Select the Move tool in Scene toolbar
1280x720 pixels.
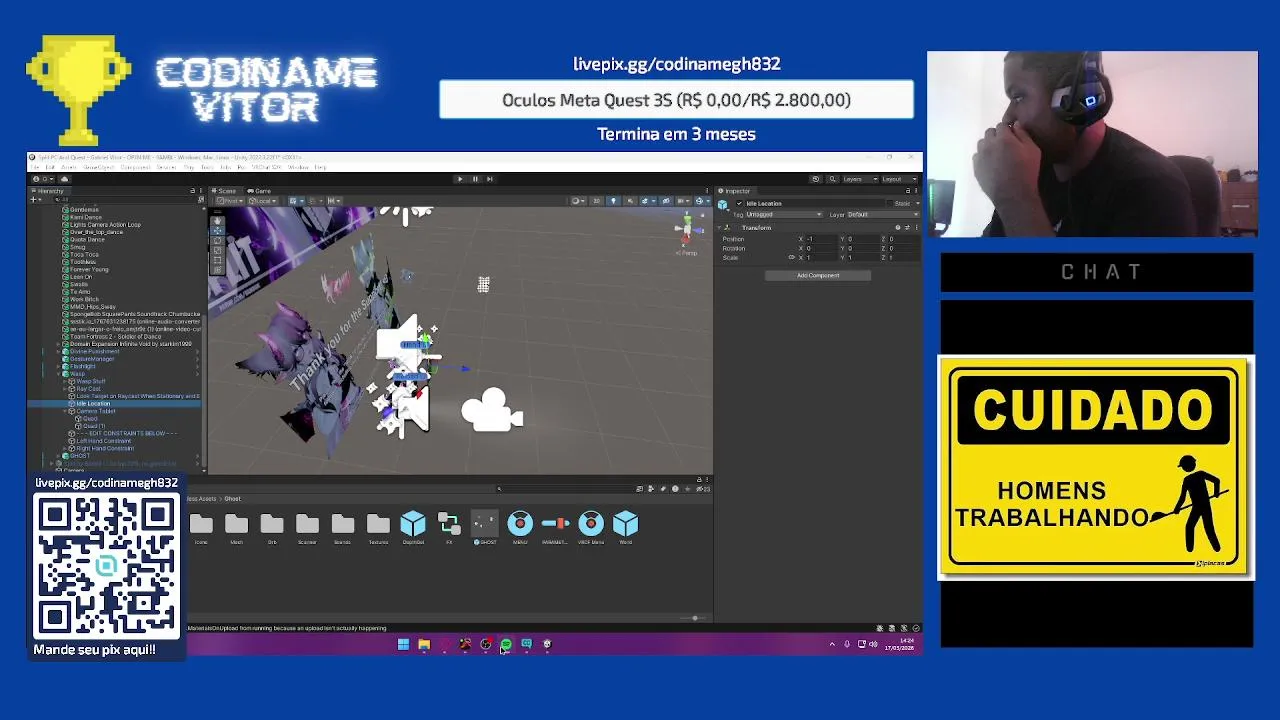217,230
